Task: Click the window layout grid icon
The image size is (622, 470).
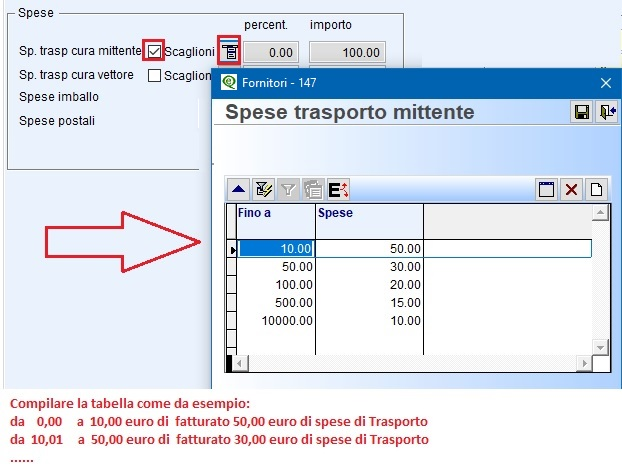Action: [546, 189]
